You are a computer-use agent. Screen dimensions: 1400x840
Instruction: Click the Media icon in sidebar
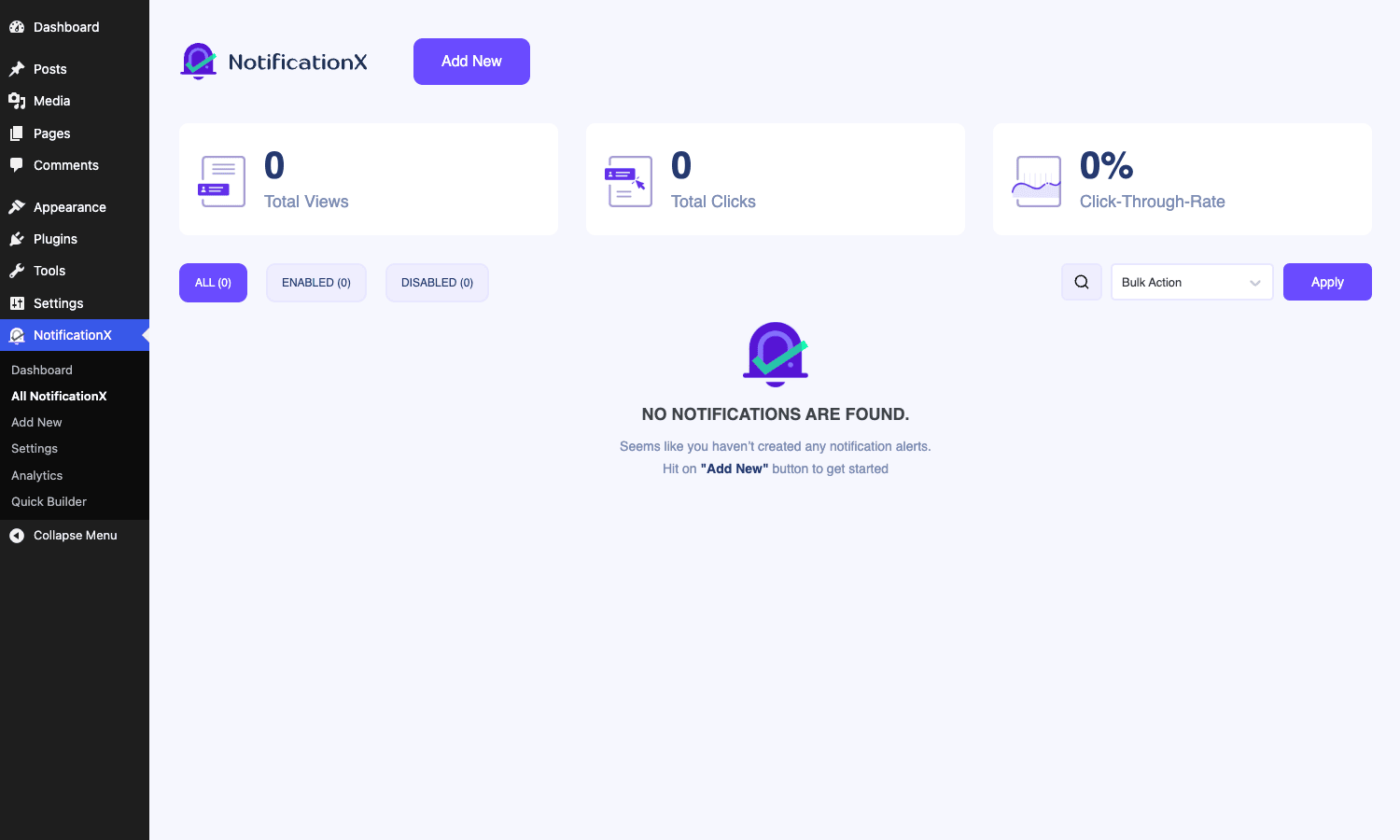pos(17,101)
